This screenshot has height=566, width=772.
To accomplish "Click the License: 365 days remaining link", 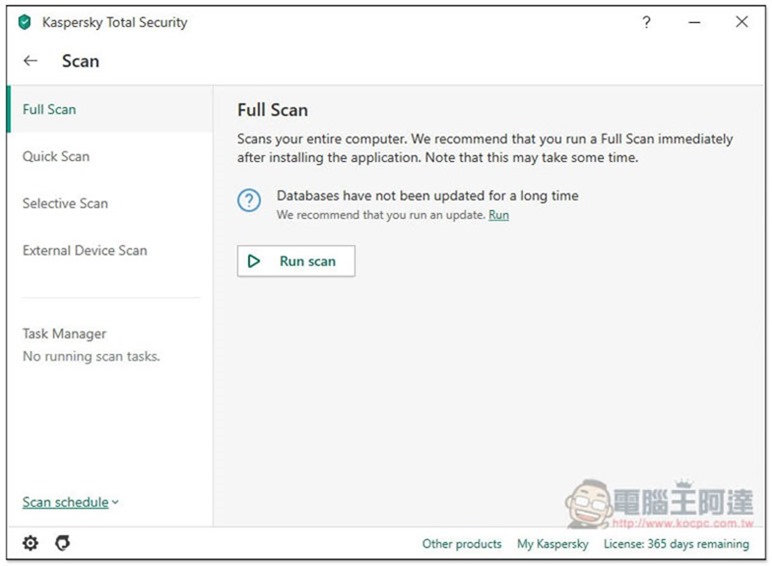I will tap(676, 544).
